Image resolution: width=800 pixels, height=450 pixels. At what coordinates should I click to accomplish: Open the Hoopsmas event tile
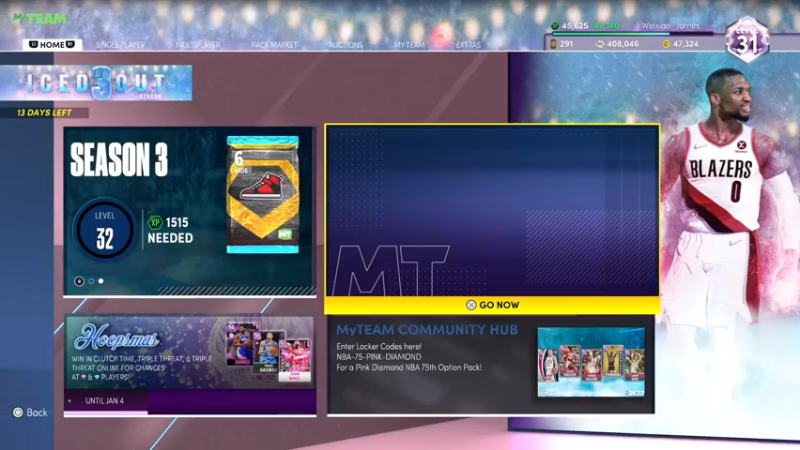pyautogui.click(x=189, y=365)
